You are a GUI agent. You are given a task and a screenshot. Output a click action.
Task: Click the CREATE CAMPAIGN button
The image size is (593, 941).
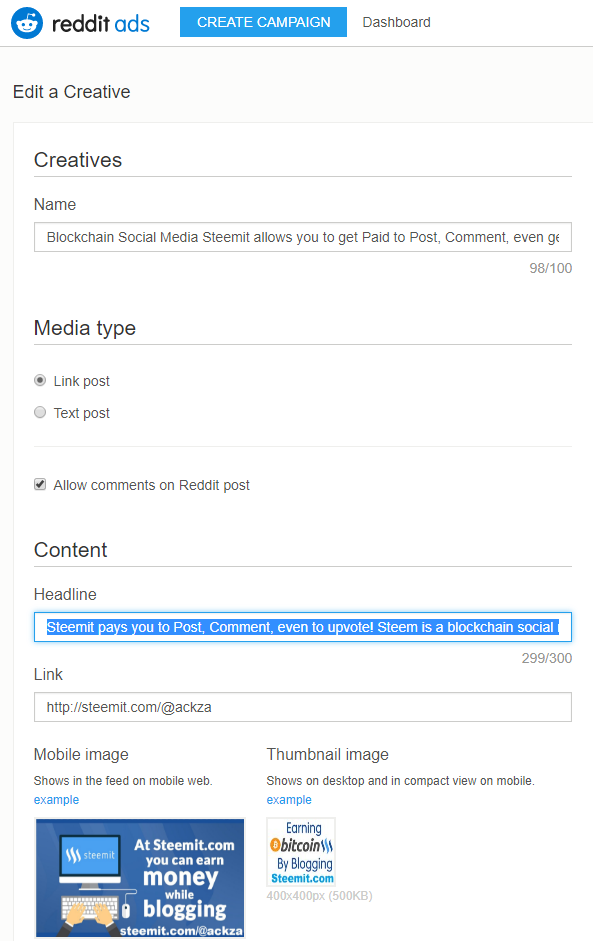[263, 22]
